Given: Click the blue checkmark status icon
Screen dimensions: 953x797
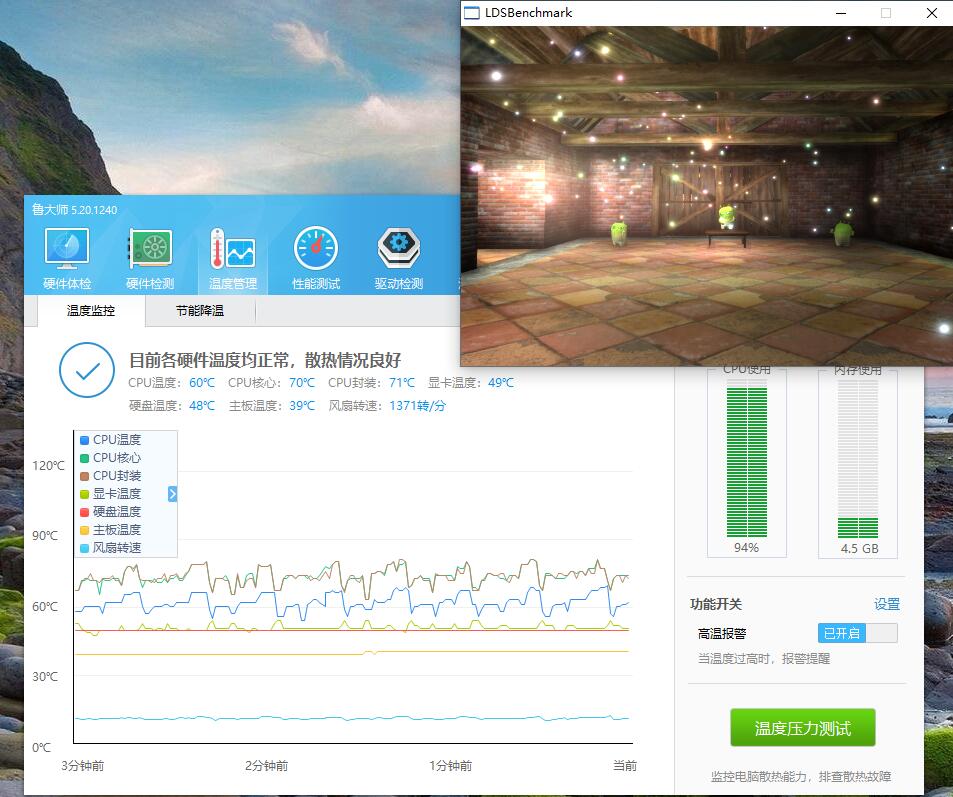Looking at the screenshot, I should [x=87, y=371].
